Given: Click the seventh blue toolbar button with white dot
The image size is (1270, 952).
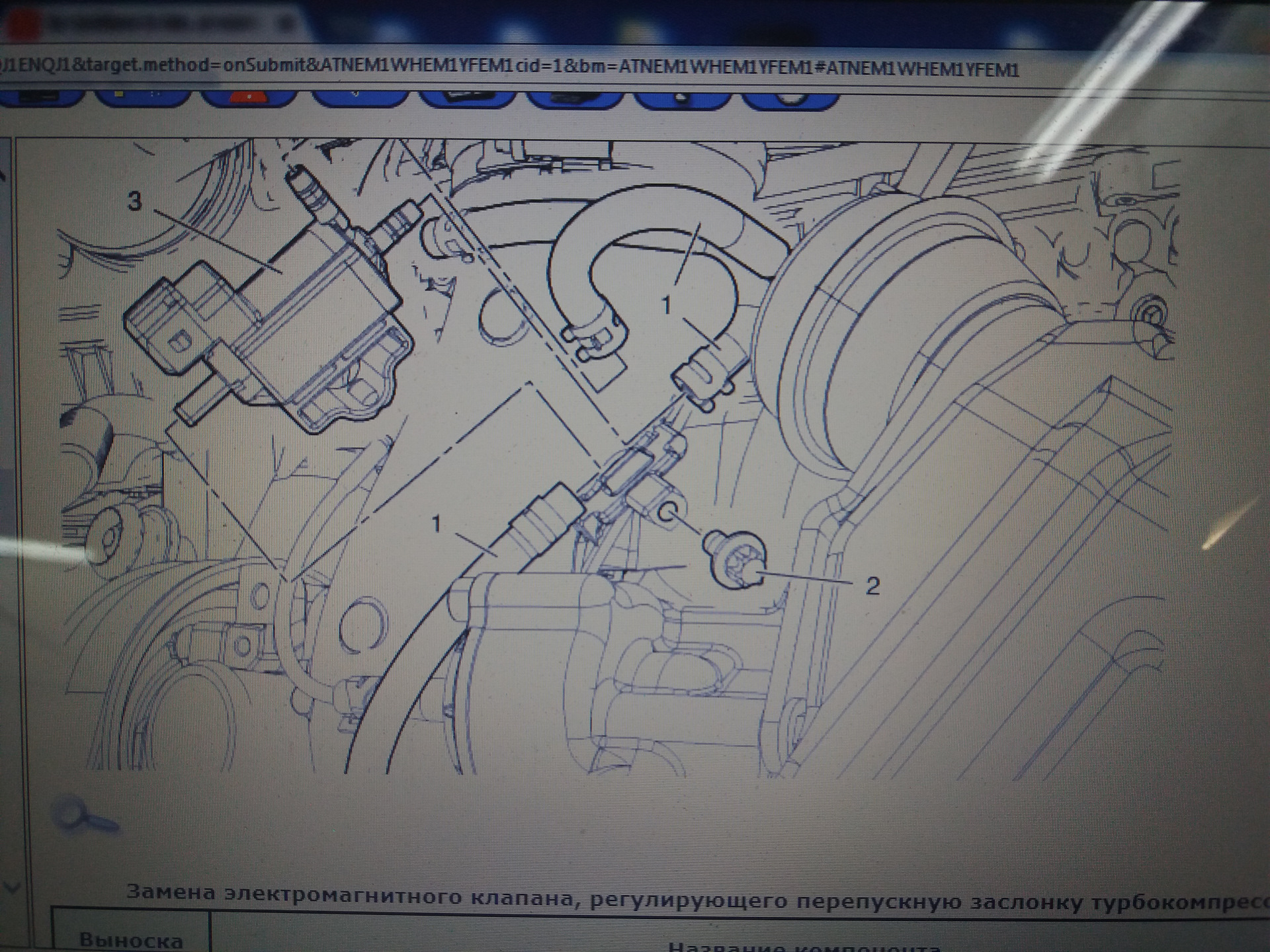Looking at the screenshot, I should click(683, 99).
